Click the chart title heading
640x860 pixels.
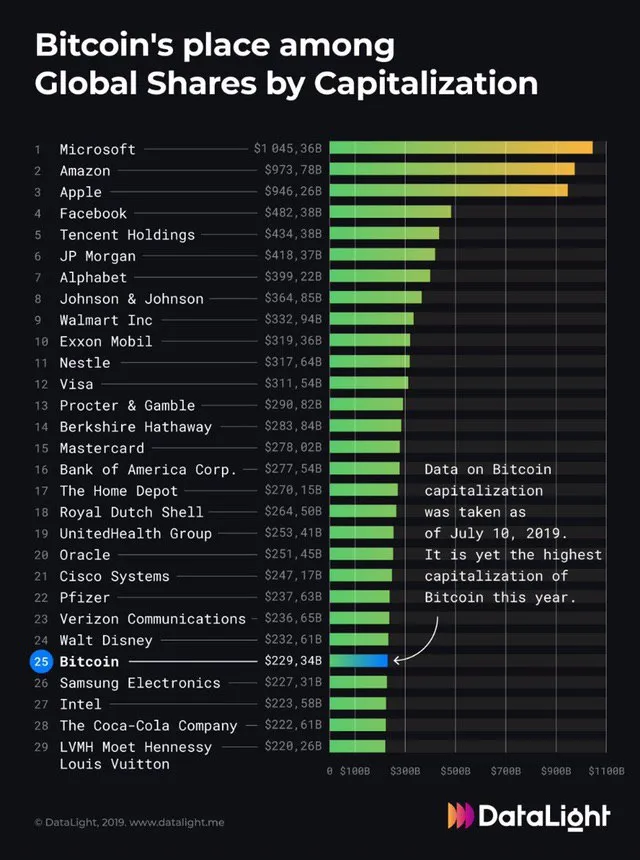[286, 64]
